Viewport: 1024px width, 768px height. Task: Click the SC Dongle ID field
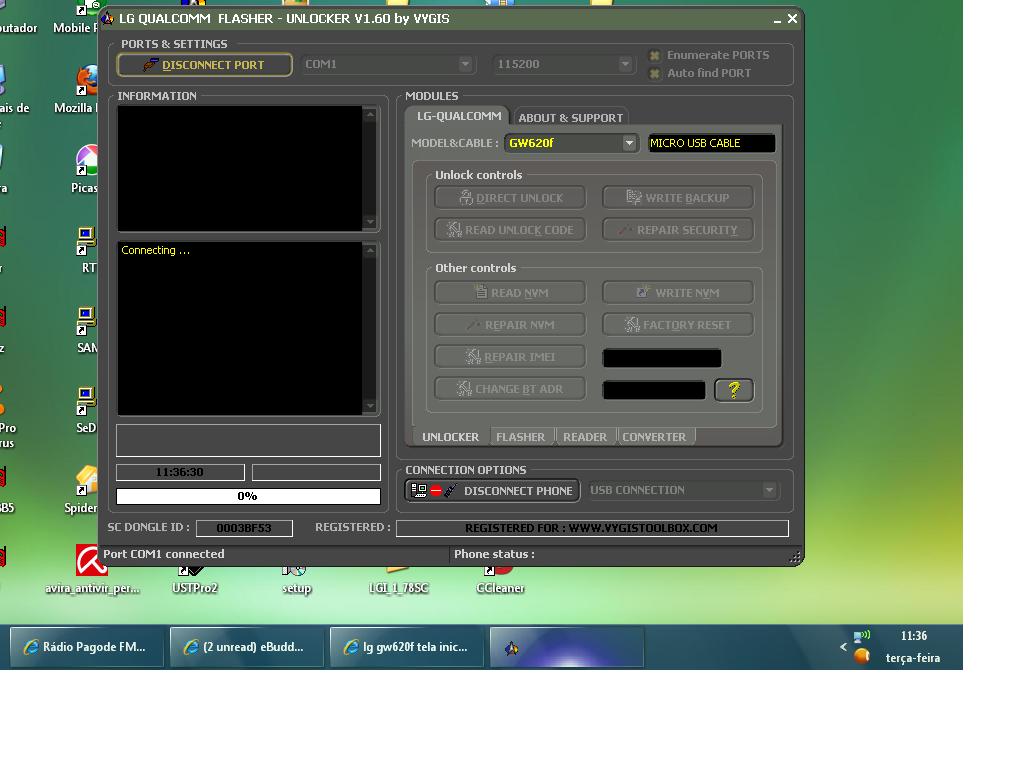pyautogui.click(x=244, y=528)
